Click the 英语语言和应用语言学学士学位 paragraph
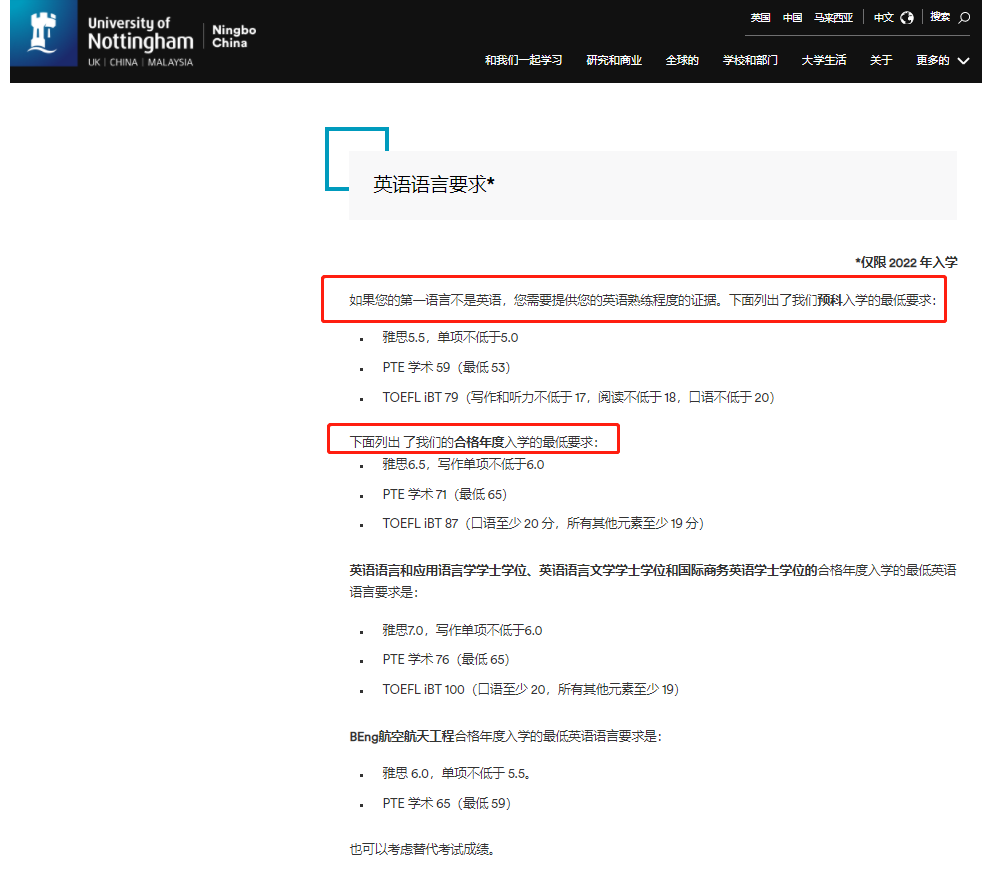The image size is (982, 883). point(653,581)
